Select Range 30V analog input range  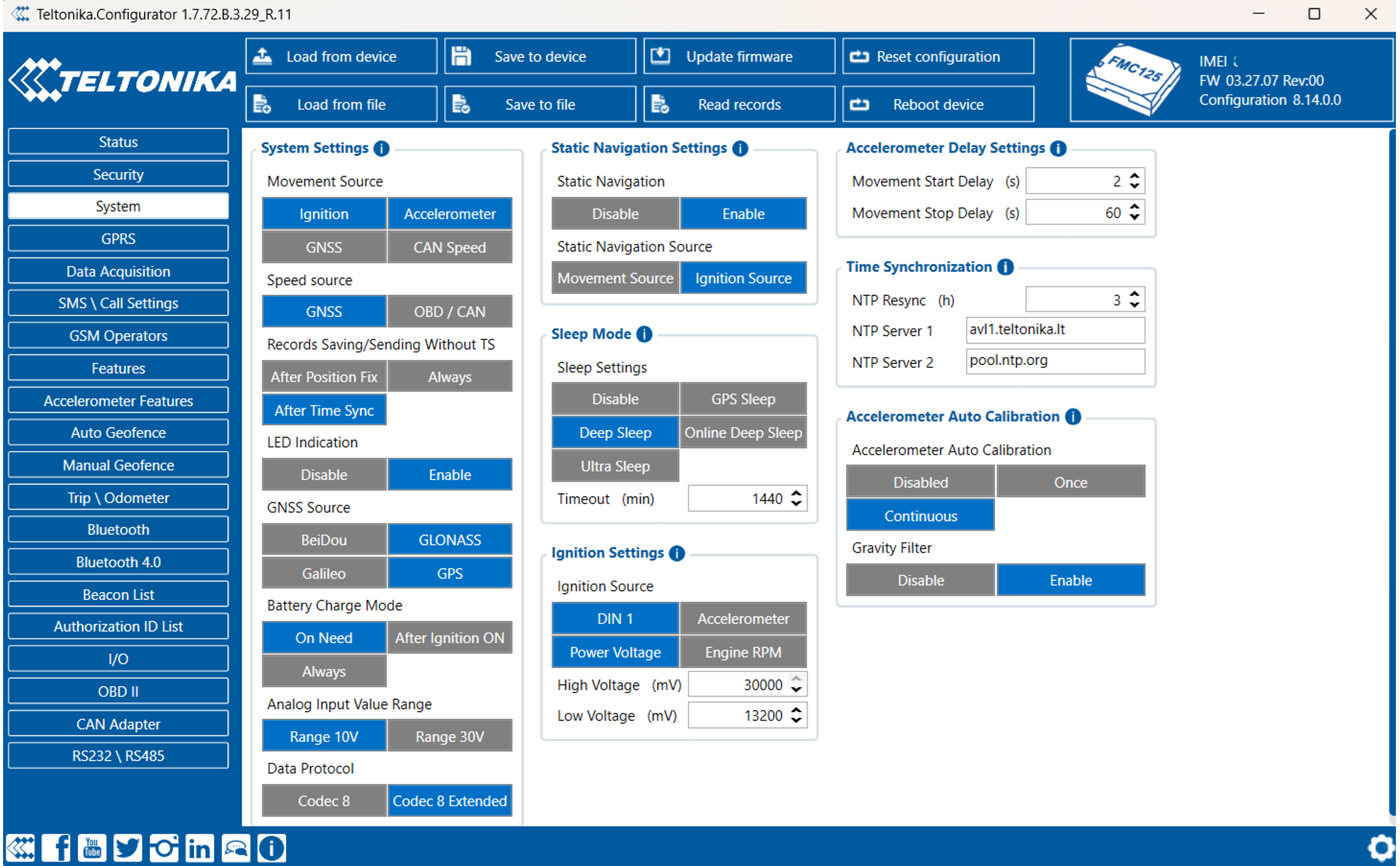[450, 737]
